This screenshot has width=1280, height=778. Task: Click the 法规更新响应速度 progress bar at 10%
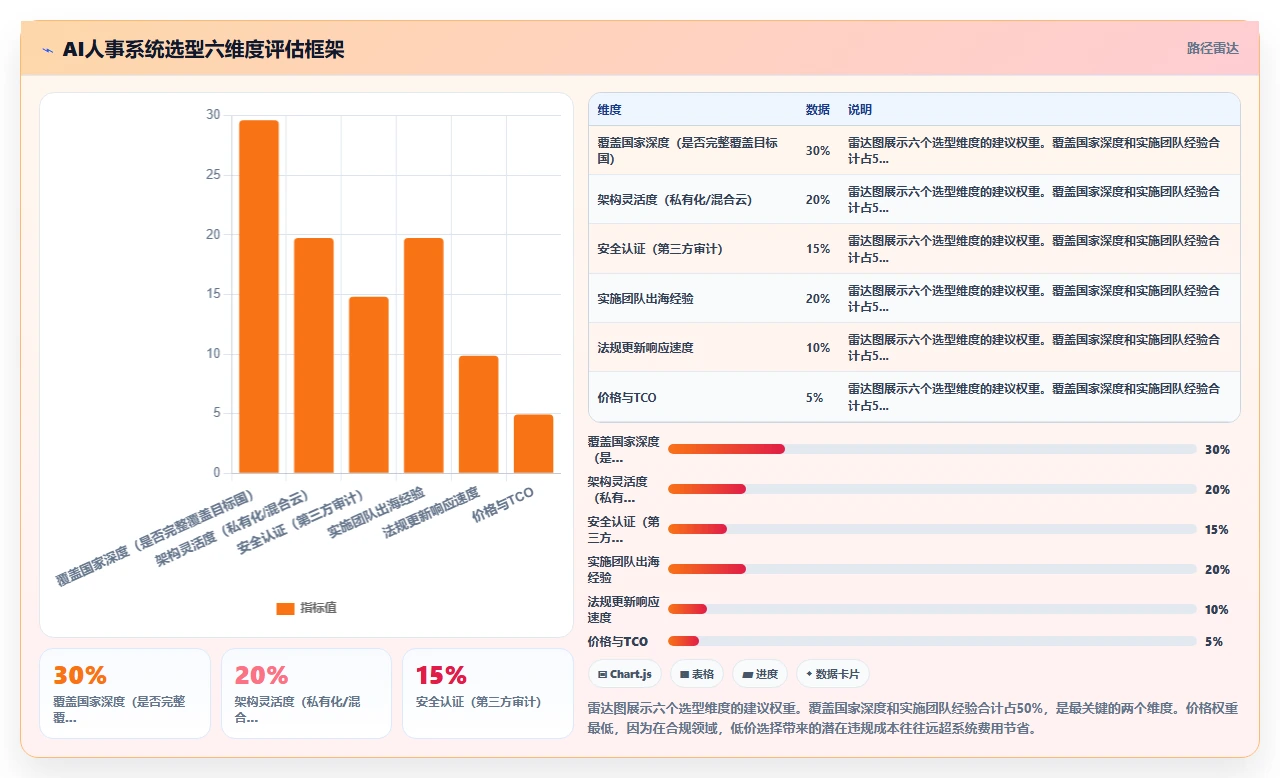[x=932, y=609]
